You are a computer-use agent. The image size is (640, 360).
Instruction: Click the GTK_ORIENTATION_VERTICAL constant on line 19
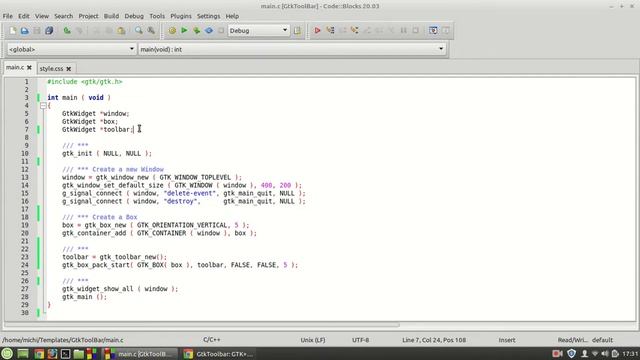(182, 225)
